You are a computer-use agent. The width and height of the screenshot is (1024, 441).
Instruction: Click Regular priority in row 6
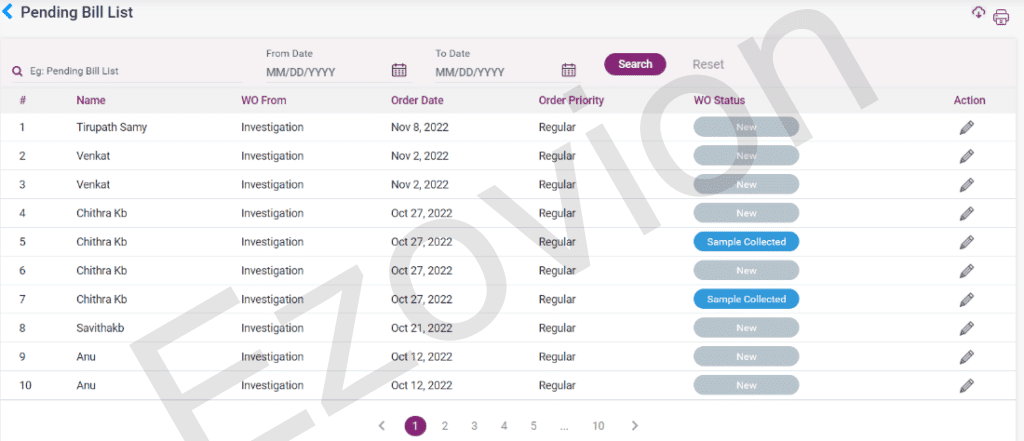tap(557, 270)
